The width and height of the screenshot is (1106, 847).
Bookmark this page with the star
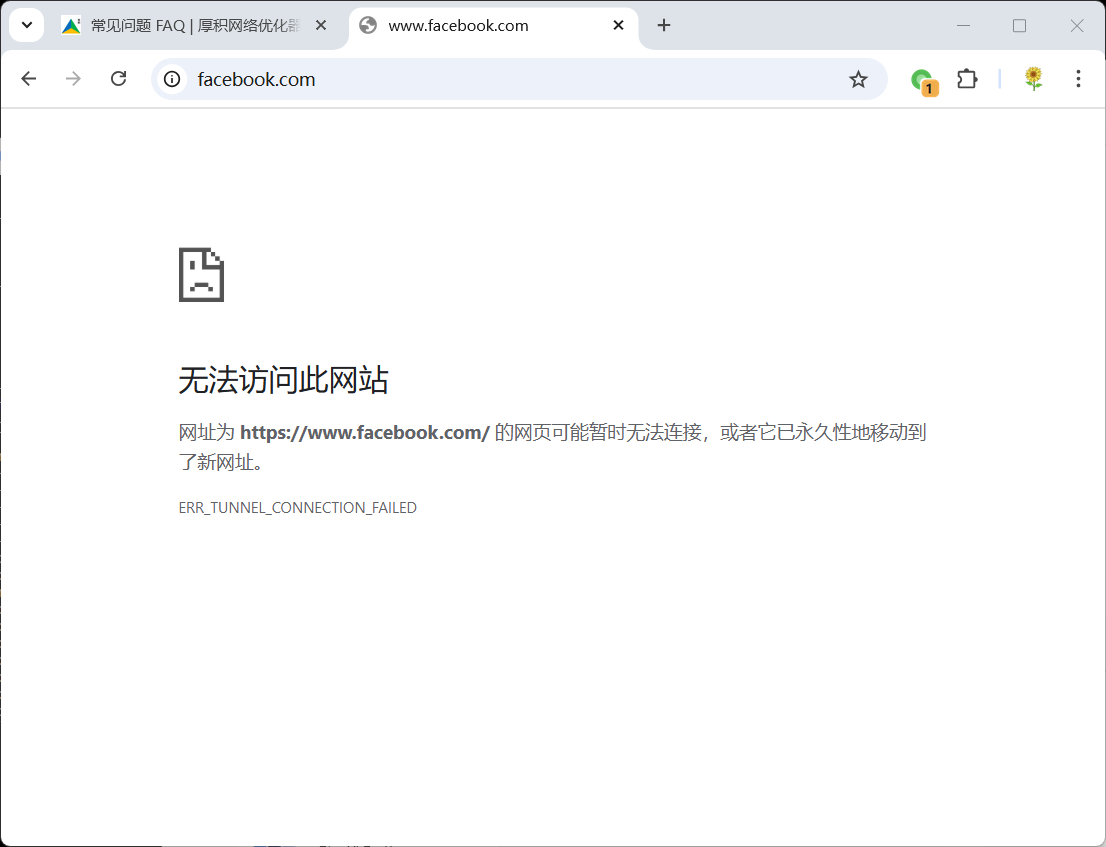858,79
